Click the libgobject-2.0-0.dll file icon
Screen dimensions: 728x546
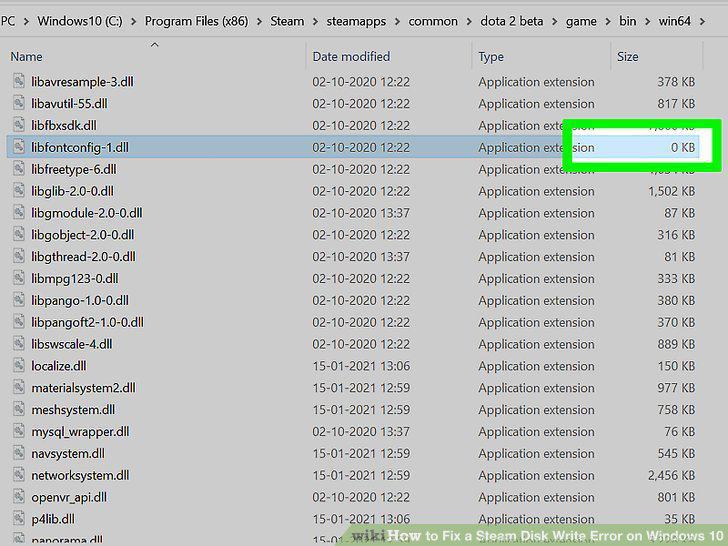point(19,234)
